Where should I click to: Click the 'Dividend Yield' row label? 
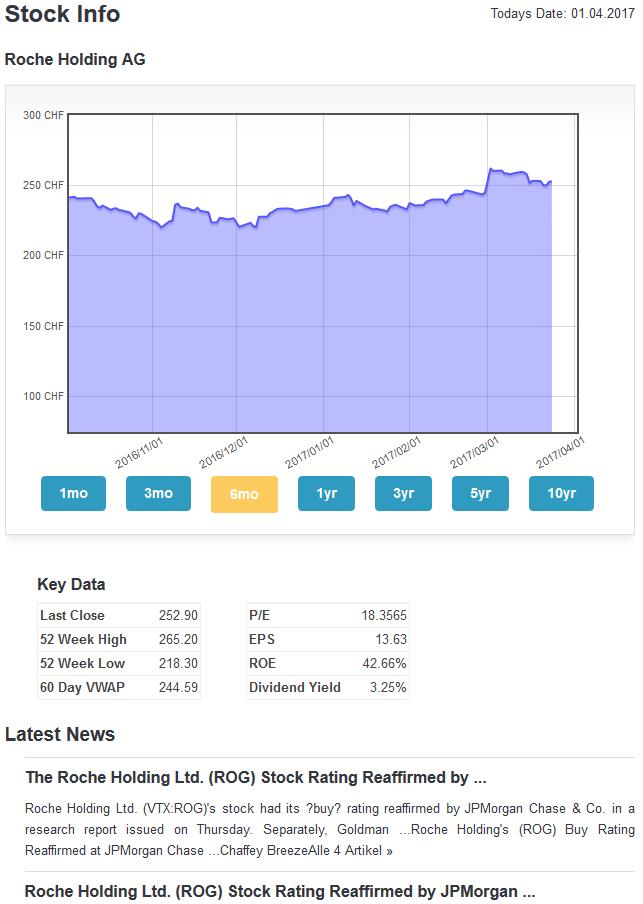click(x=295, y=687)
